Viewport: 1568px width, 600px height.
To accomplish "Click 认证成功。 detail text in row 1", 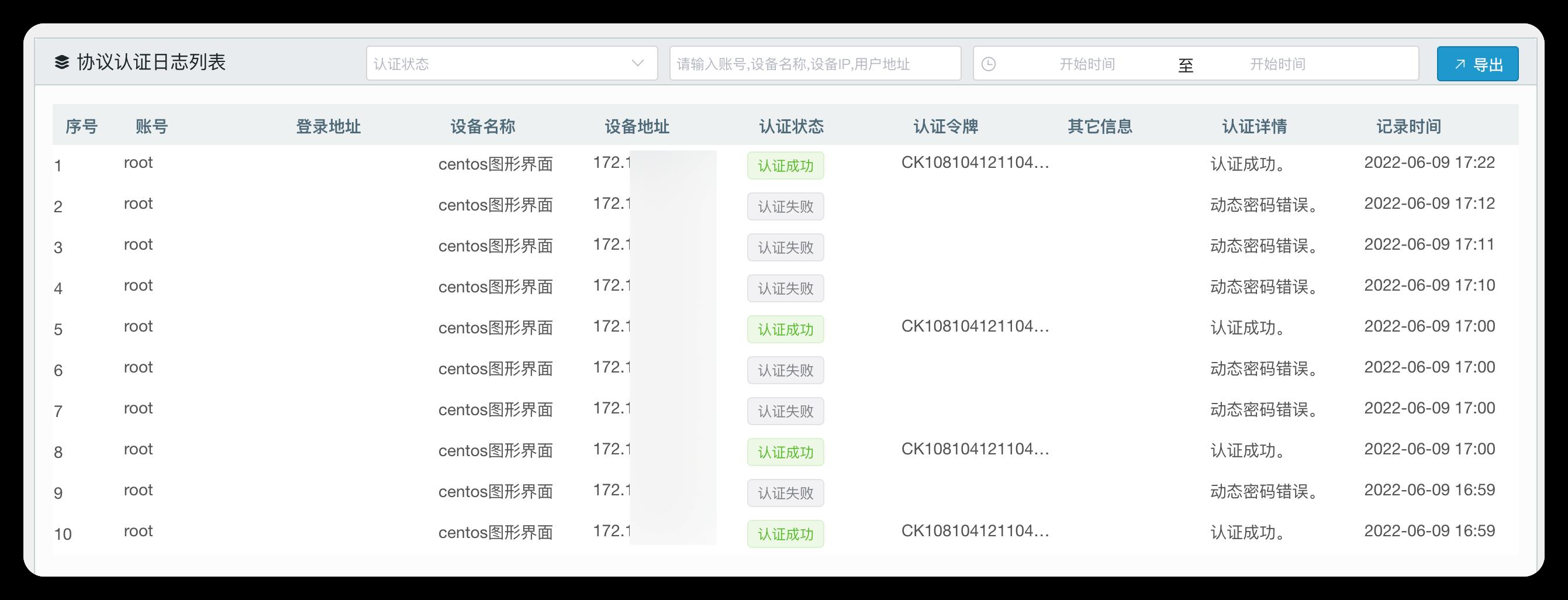I will point(1248,164).
